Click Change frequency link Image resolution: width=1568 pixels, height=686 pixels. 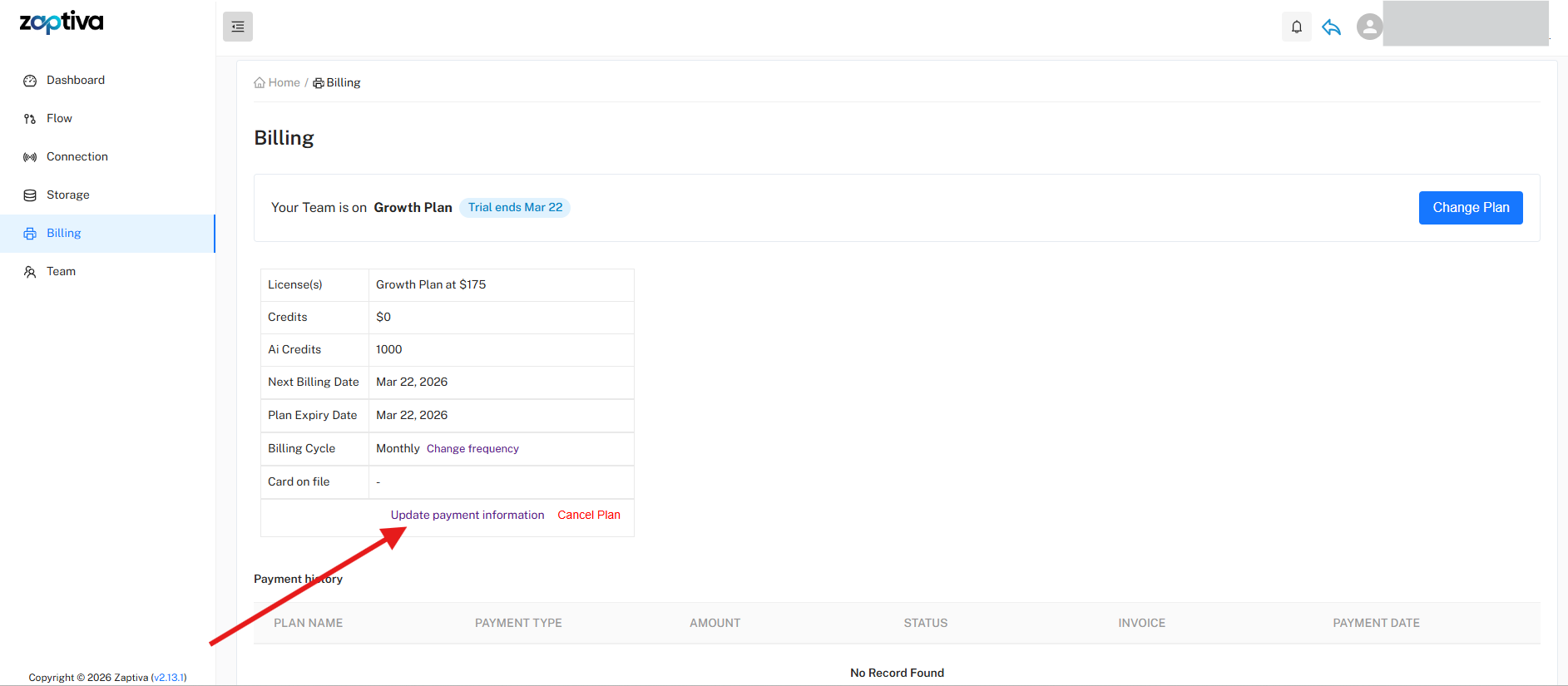pyautogui.click(x=472, y=449)
